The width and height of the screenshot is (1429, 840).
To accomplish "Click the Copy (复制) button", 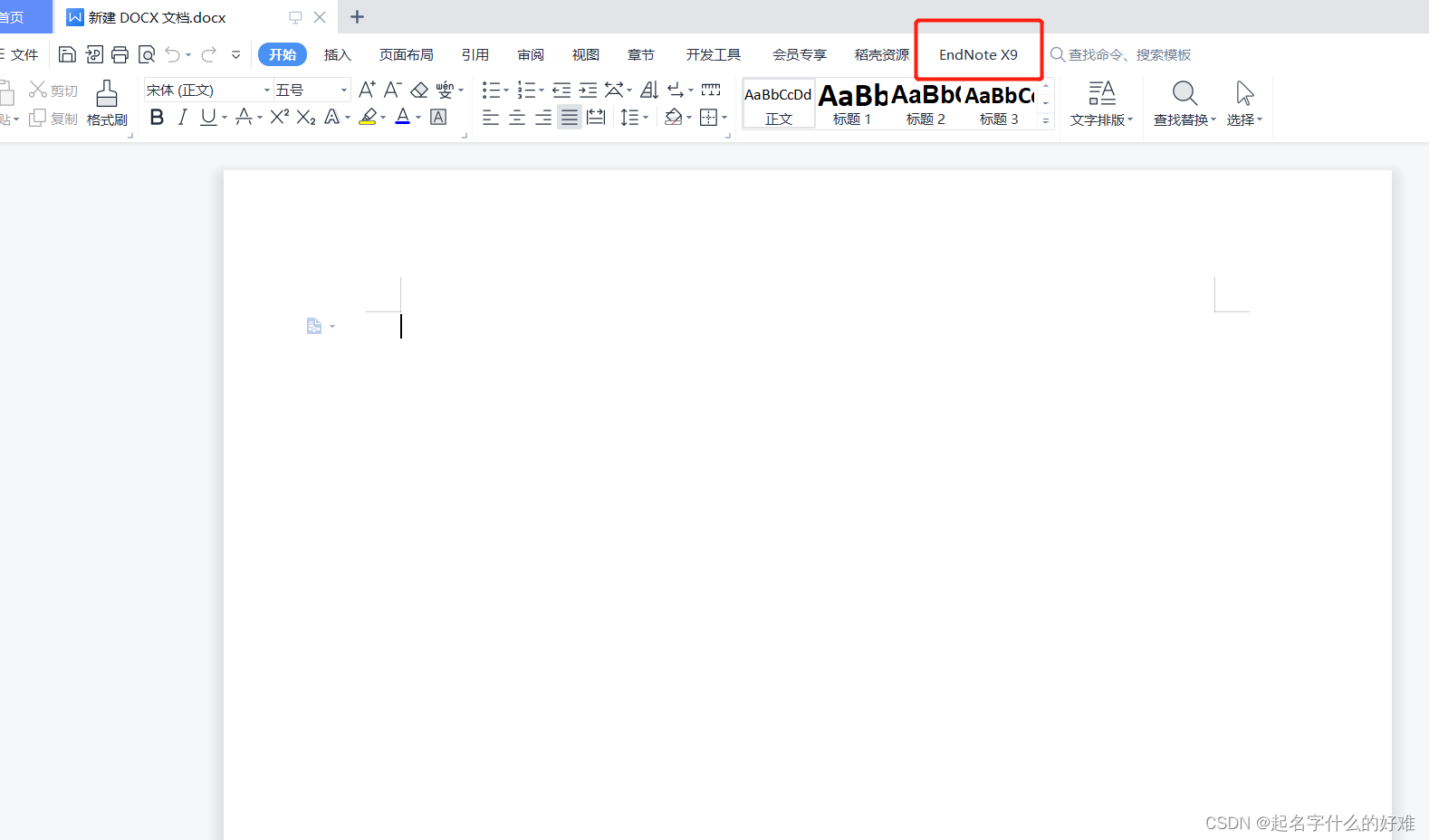I will point(53,119).
